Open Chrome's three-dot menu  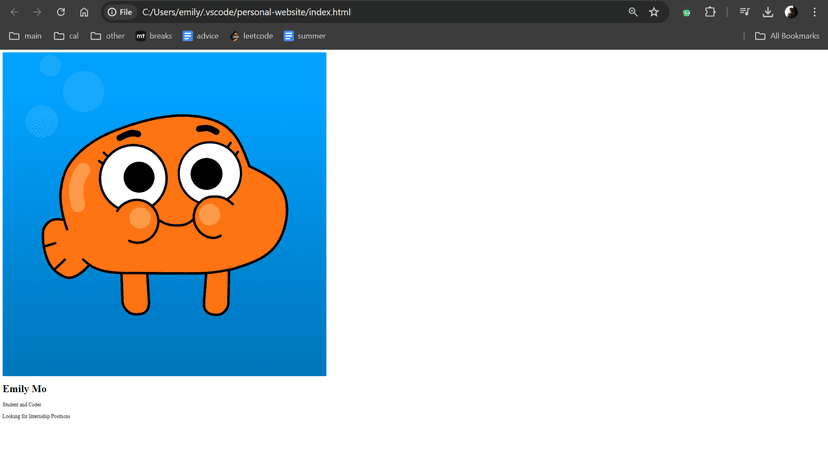(814, 12)
